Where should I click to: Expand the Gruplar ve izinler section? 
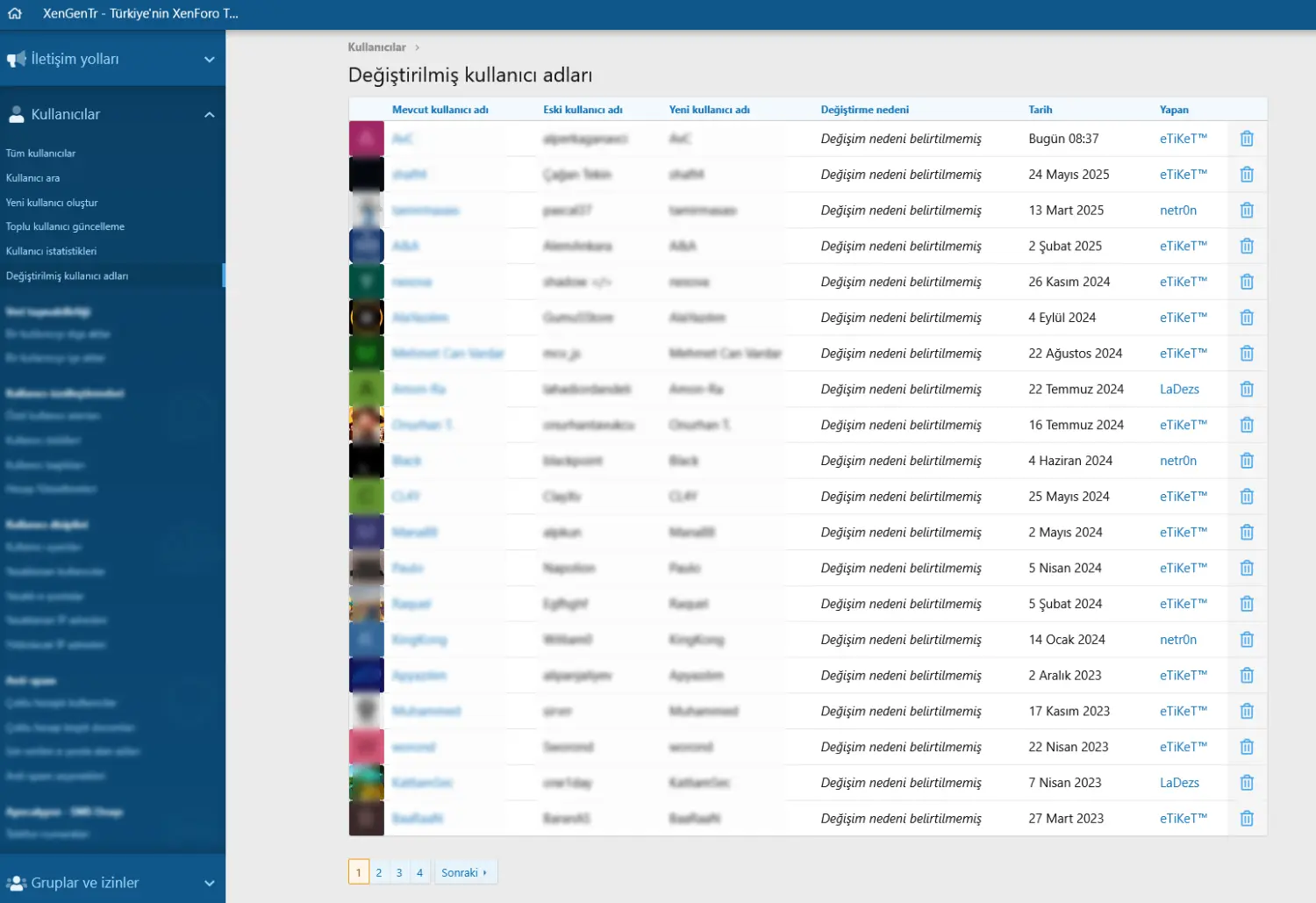209,883
